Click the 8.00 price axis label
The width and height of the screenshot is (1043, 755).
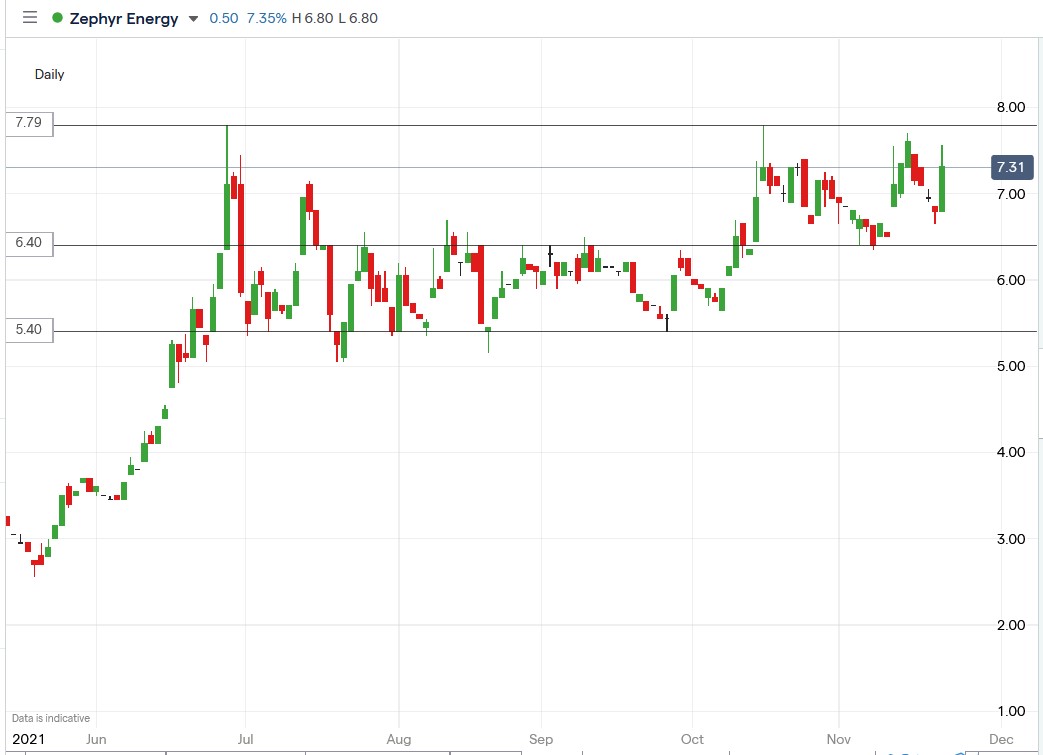1010,107
